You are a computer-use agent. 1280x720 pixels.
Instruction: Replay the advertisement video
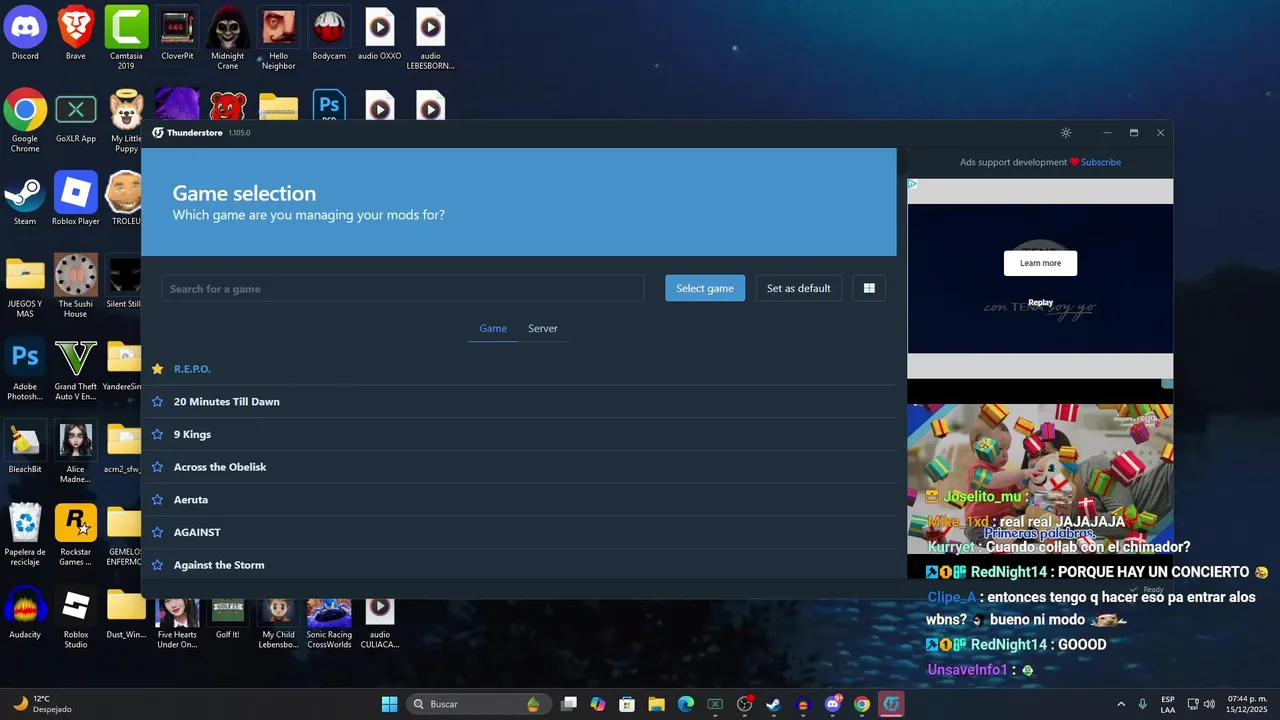click(x=1041, y=302)
